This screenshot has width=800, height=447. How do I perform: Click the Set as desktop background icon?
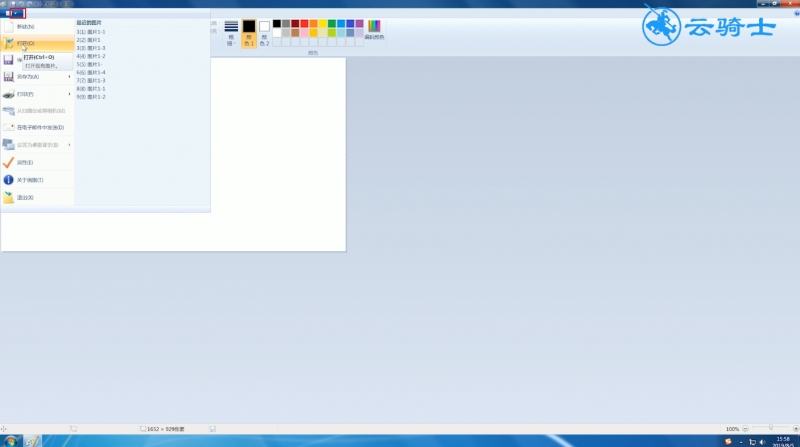pos(9,145)
